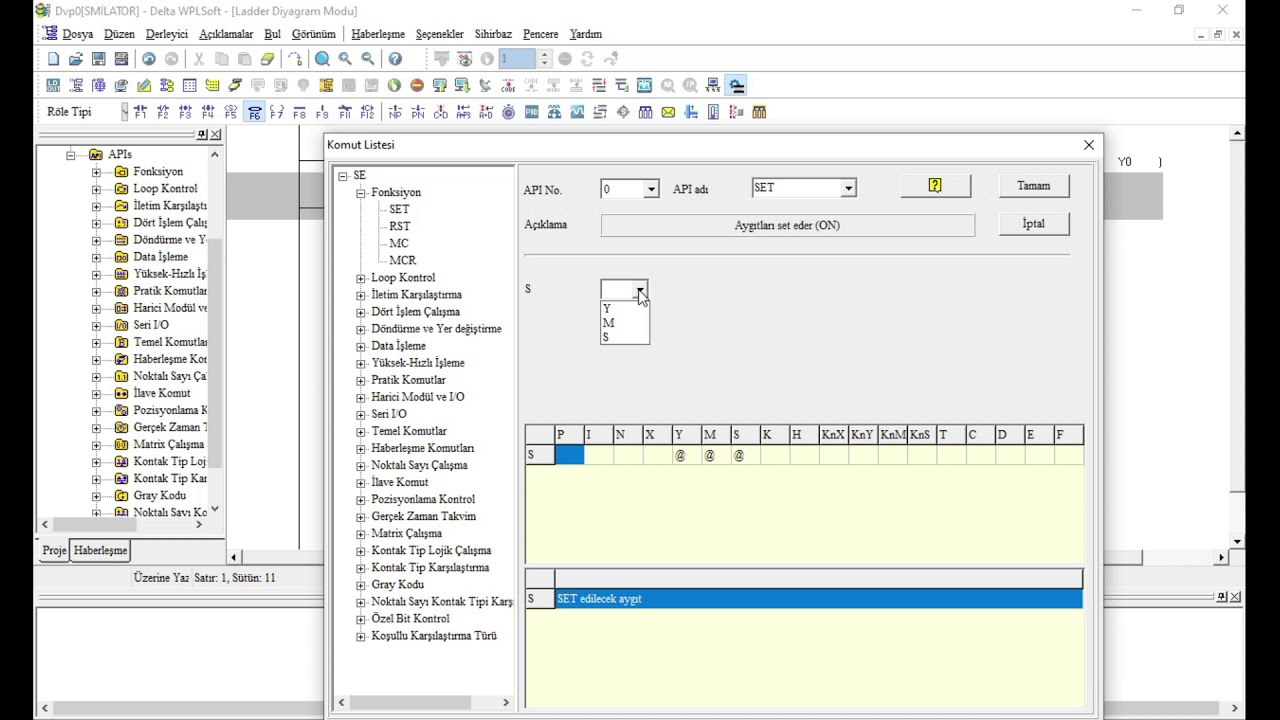The image size is (1280, 720).
Task: Select the F1 normally open contact icon
Action: (140, 112)
